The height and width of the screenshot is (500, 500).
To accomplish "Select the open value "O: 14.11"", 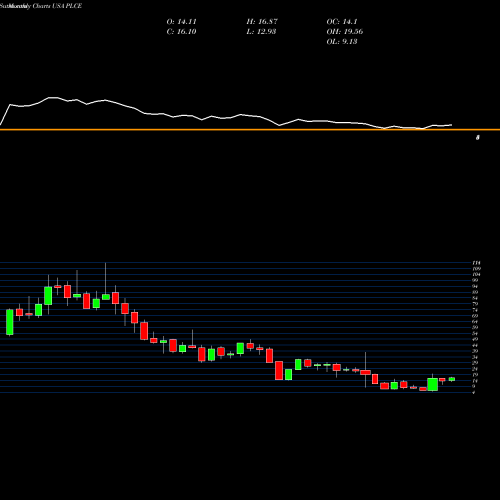I will (182, 22).
